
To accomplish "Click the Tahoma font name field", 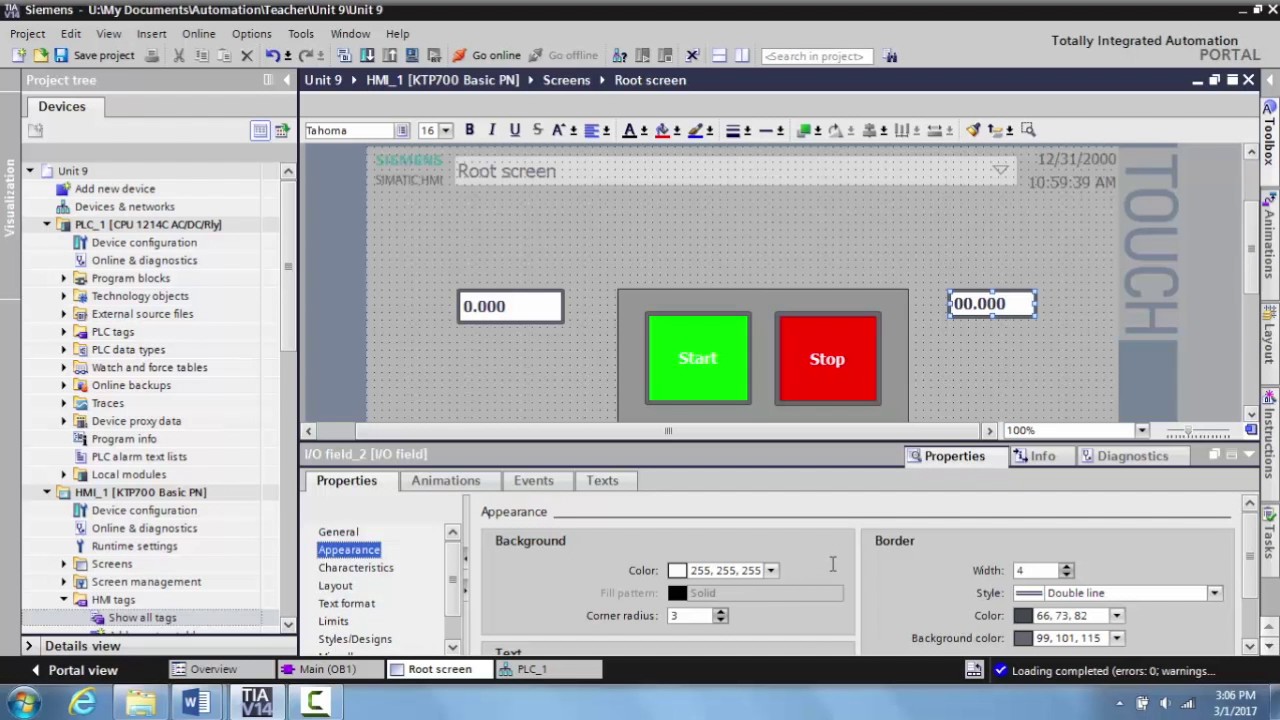I will pyautogui.click(x=350, y=130).
